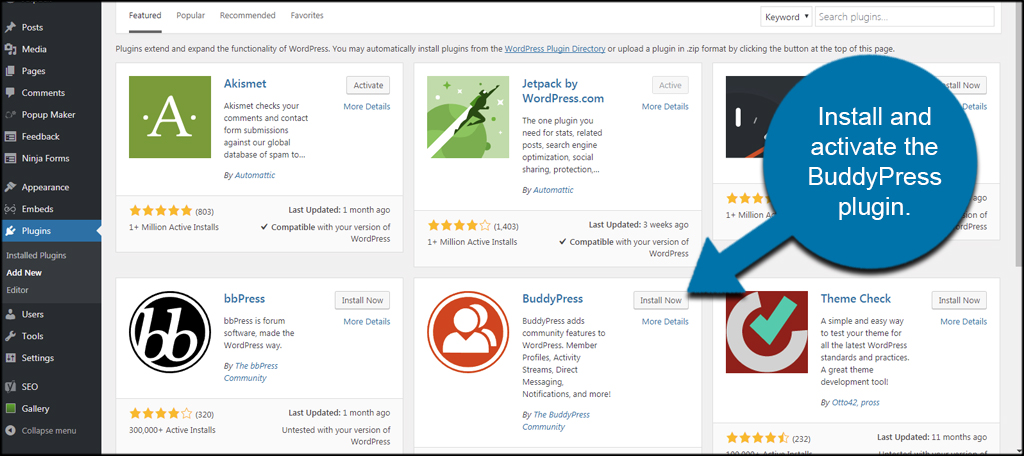Screen dimensions: 1024x456
Task: Open Settings in the admin sidebar
Action: 37,358
